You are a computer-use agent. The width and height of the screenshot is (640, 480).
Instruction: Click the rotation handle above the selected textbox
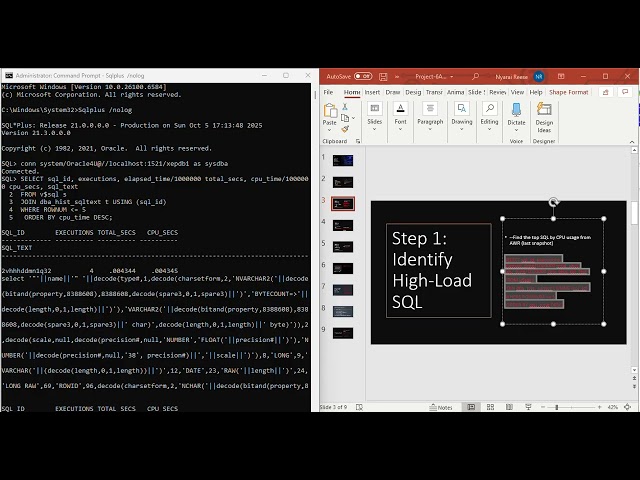[553, 202]
